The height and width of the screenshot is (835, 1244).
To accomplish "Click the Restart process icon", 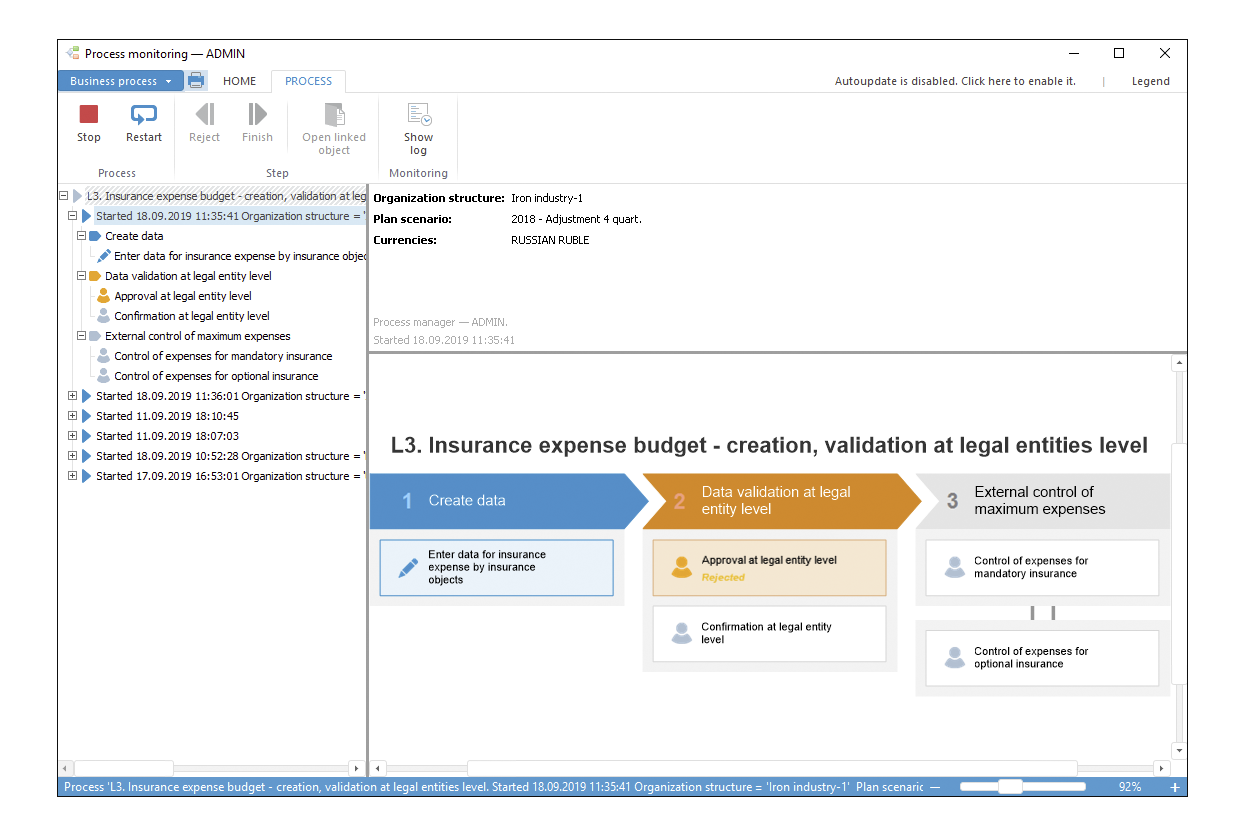I will pos(144,115).
